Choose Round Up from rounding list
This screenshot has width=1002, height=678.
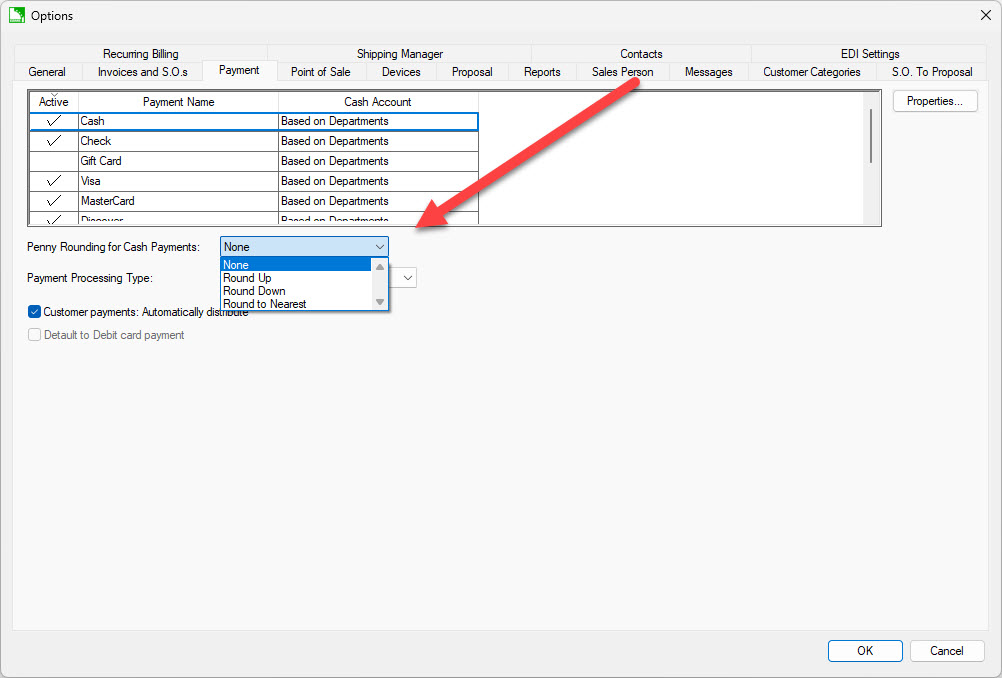tap(248, 278)
